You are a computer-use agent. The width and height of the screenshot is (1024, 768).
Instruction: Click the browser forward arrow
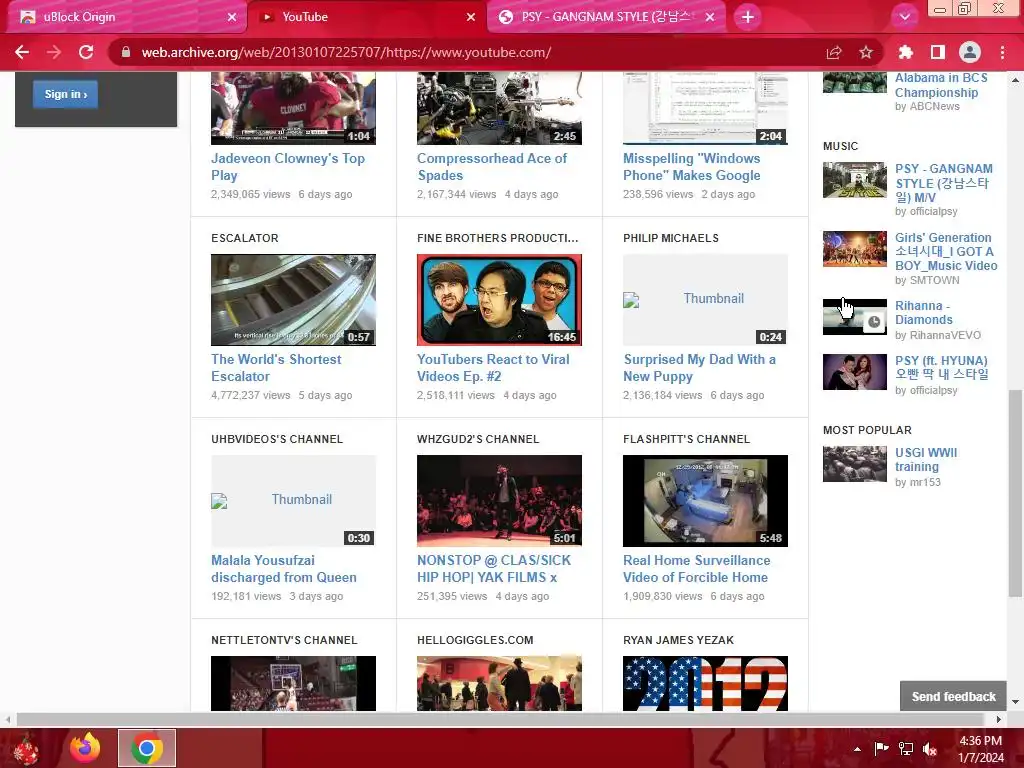point(54,52)
